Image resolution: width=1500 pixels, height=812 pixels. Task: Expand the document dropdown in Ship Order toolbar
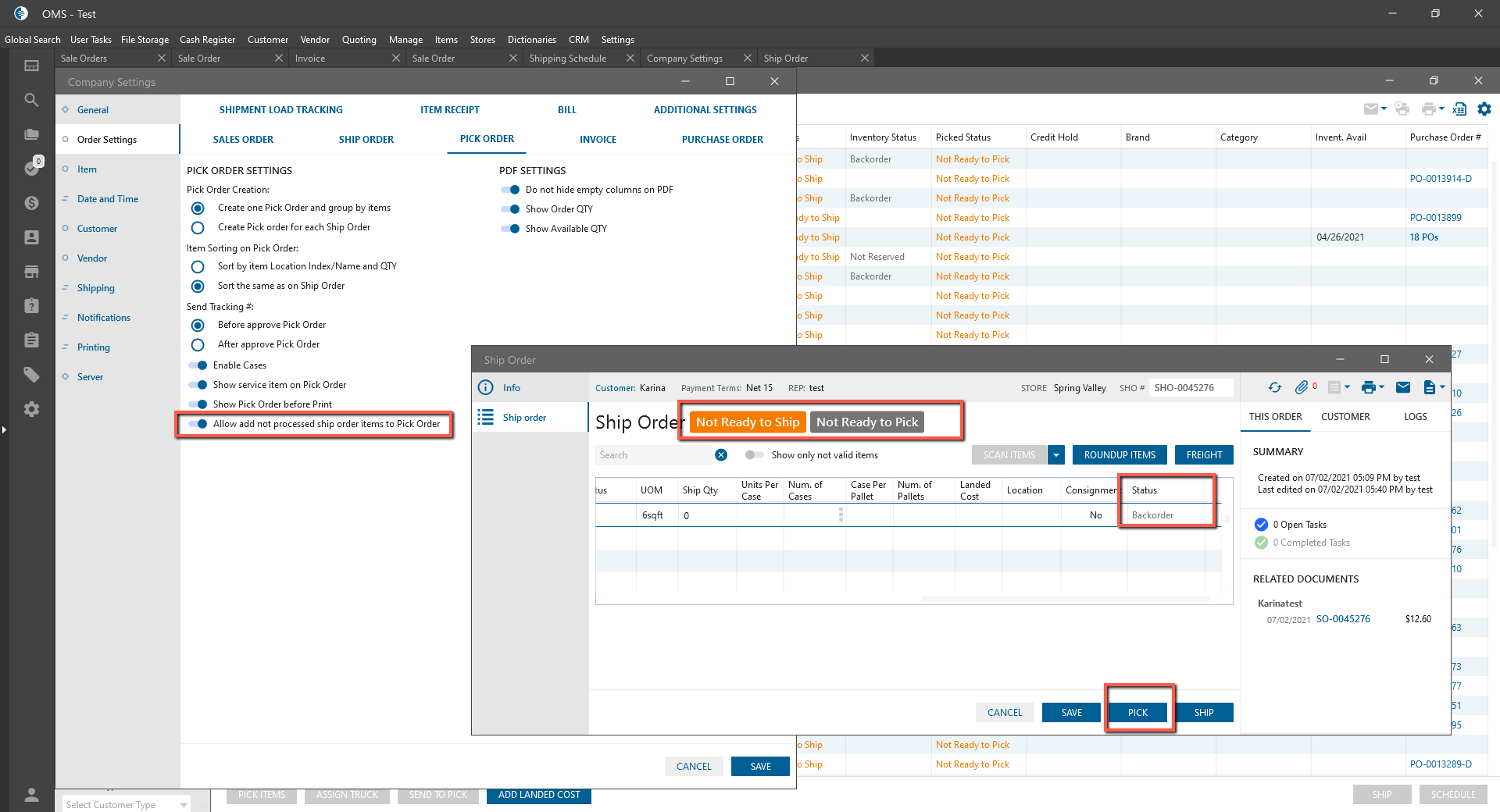pyautogui.click(x=1434, y=387)
